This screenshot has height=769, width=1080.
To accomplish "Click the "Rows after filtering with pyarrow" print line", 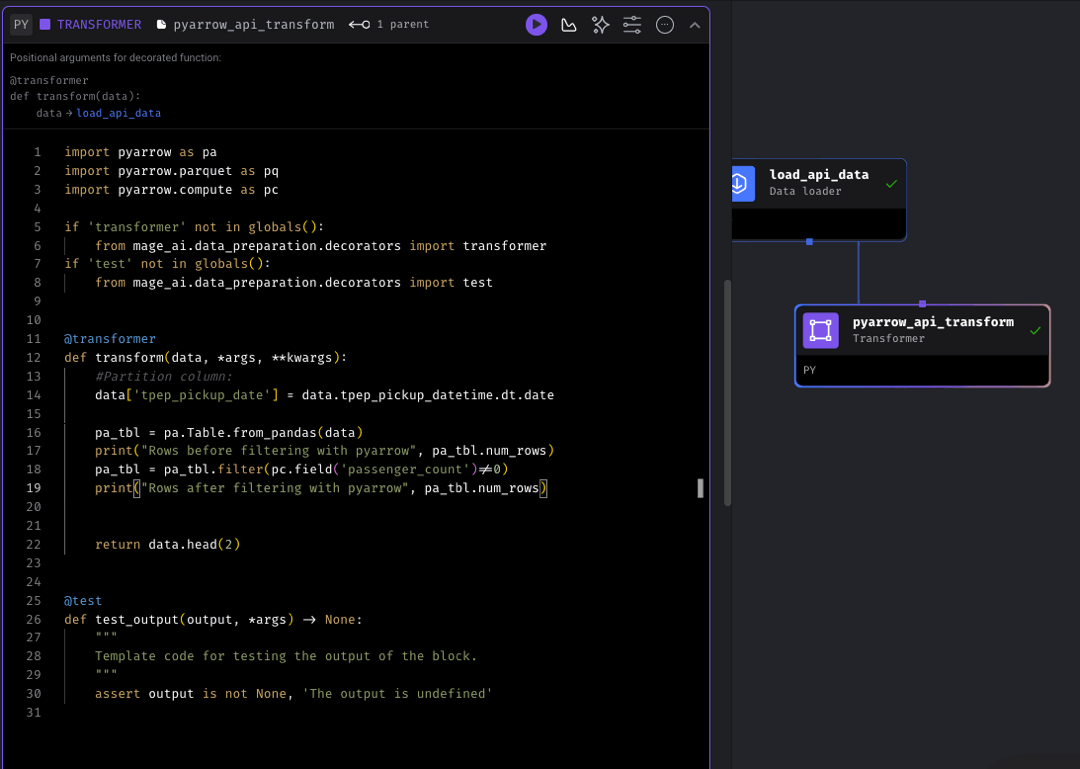I will coord(321,488).
